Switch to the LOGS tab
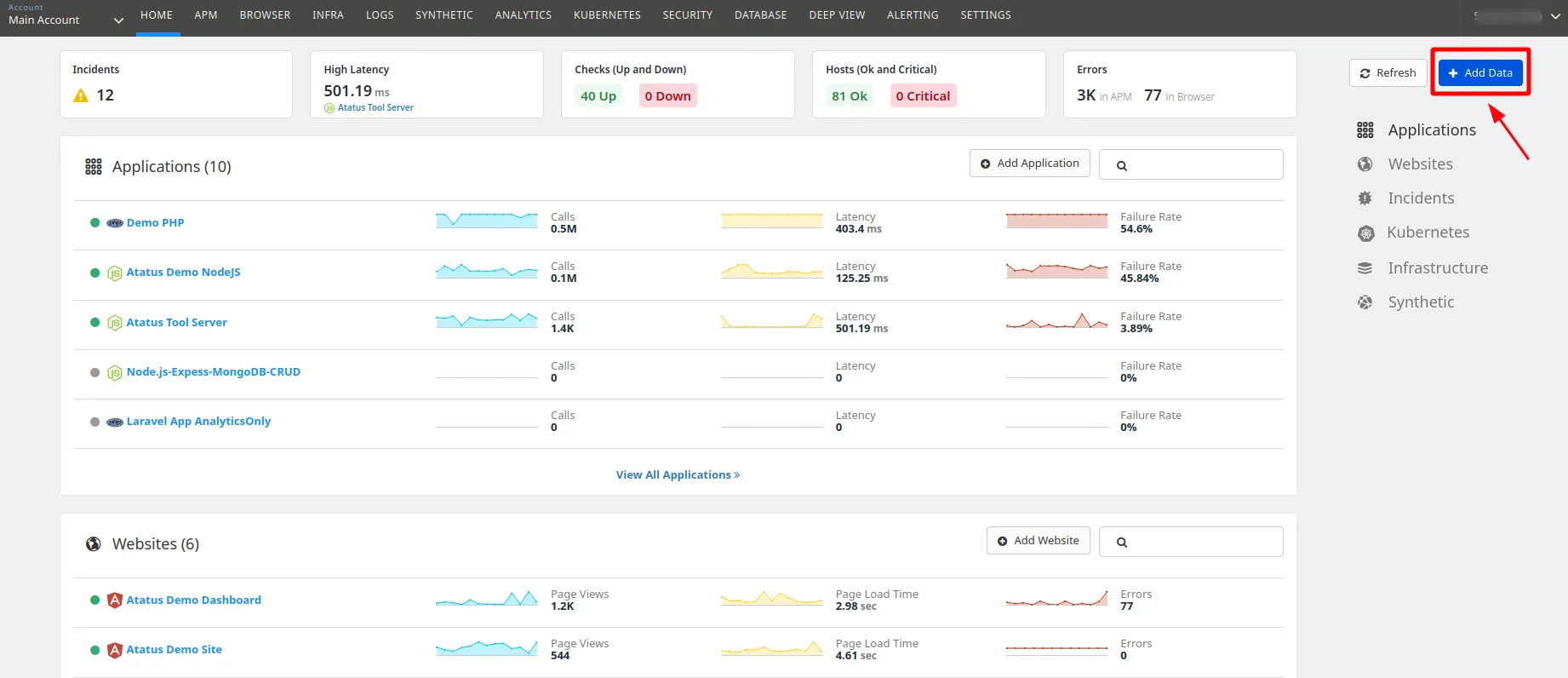The width and height of the screenshot is (1568, 678). click(x=380, y=15)
